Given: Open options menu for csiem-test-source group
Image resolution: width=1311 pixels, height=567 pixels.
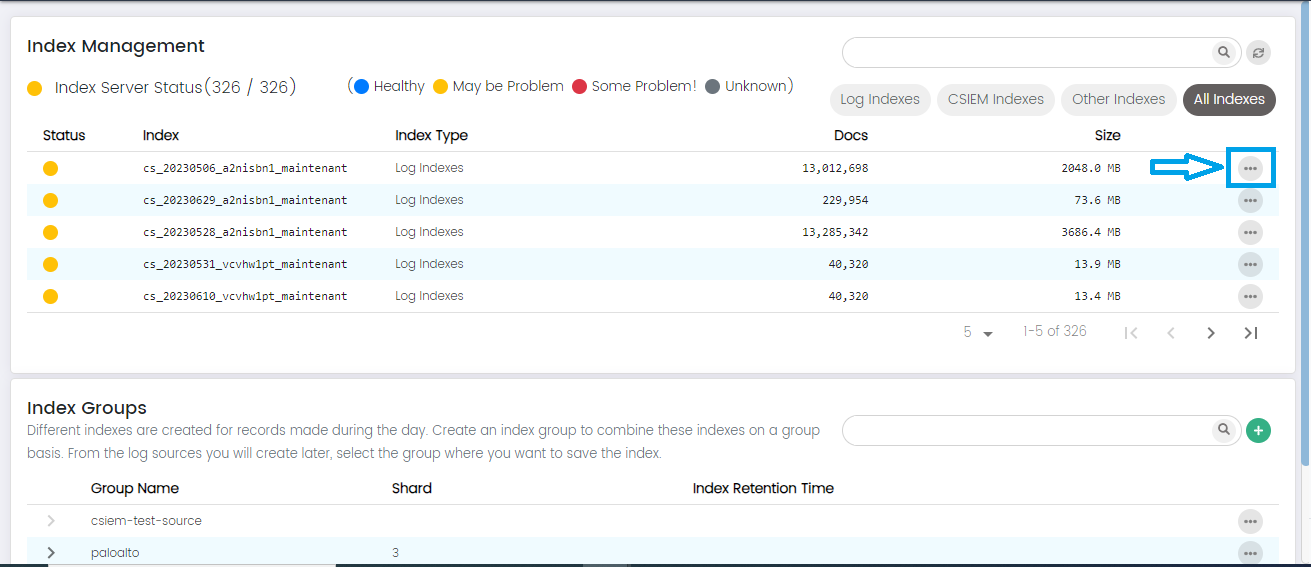Looking at the screenshot, I should pos(1250,521).
